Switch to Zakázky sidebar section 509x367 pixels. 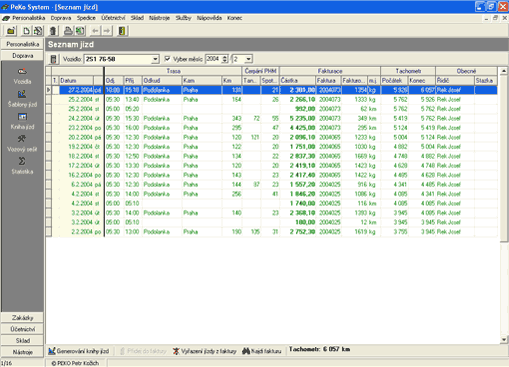(x=22, y=318)
